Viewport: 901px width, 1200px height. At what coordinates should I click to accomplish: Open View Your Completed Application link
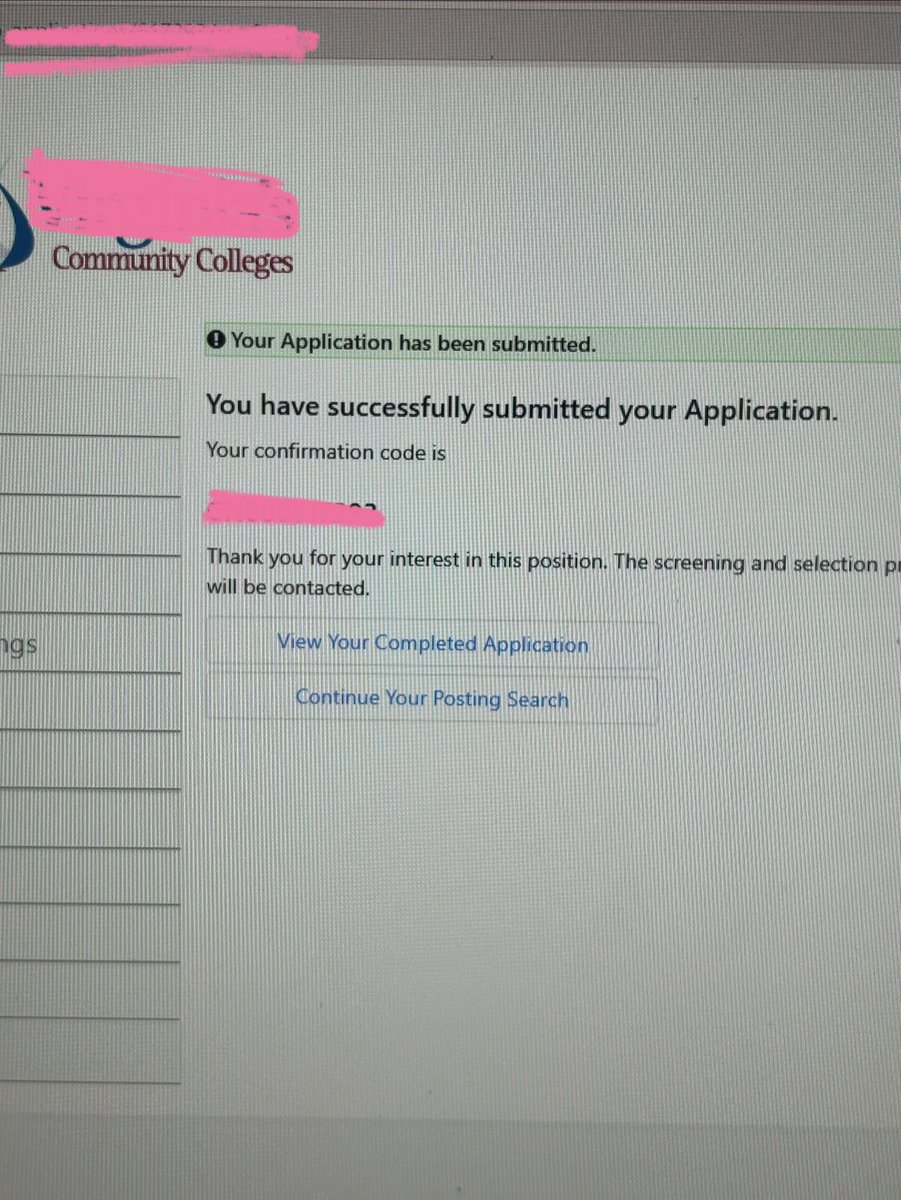[x=432, y=643]
